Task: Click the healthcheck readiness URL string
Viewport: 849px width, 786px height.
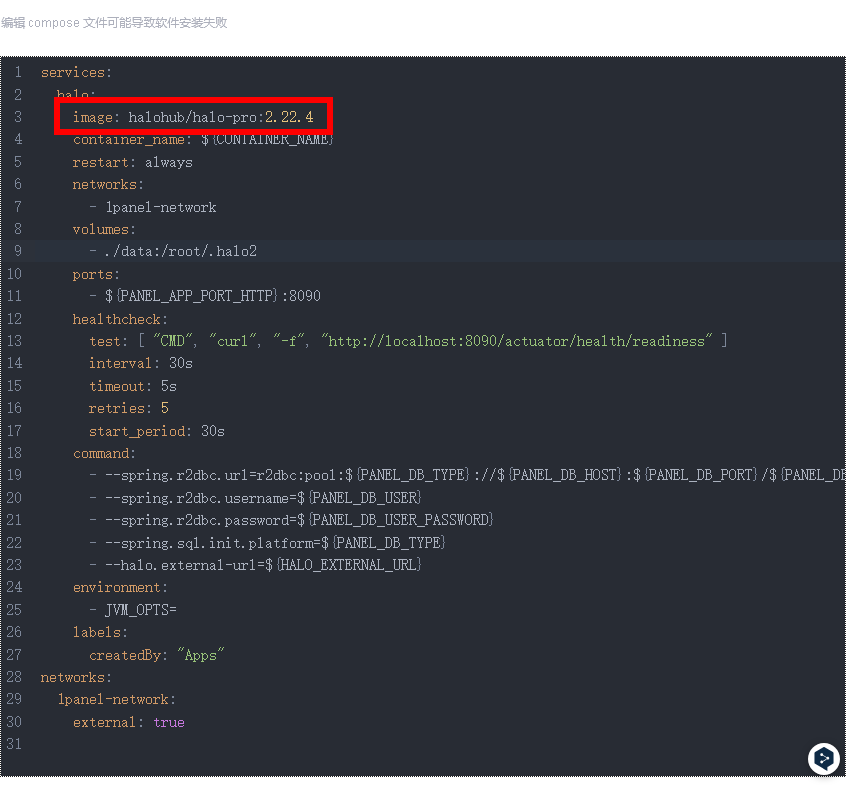Action: (x=516, y=342)
